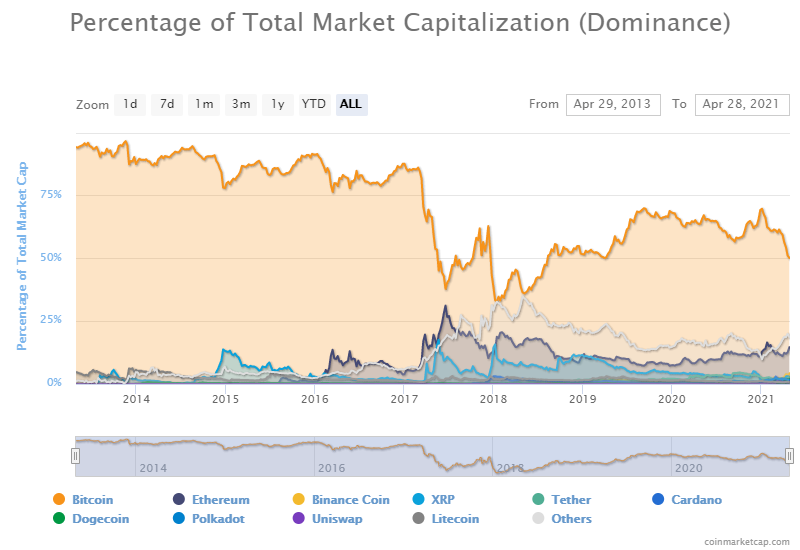Screen dimensions: 800x550
Task: Select the 1d zoom range
Action: pos(130,105)
